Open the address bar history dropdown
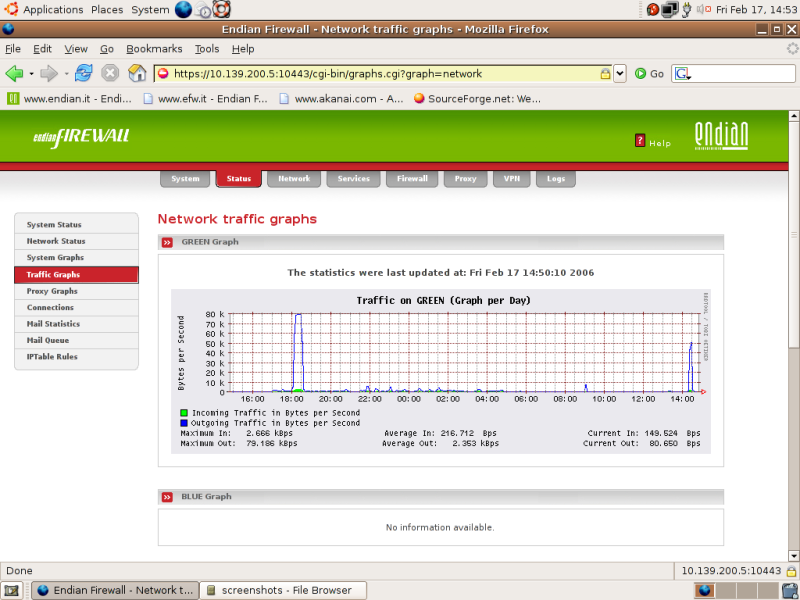The image size is (800, 600). click(x=619, y=73)
